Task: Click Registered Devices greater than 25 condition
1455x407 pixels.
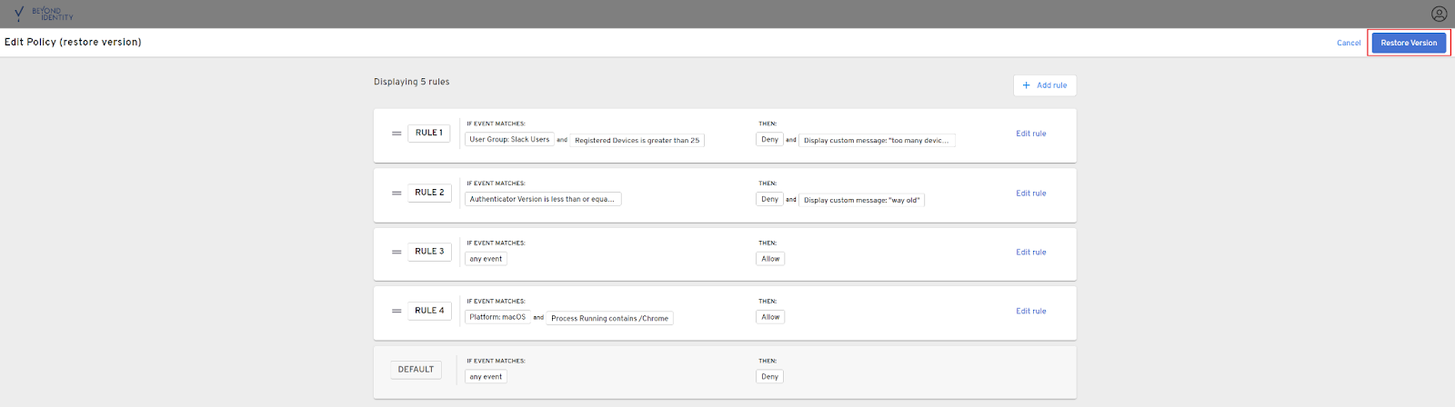Action: pyautogui.click(x=637, y=141)
